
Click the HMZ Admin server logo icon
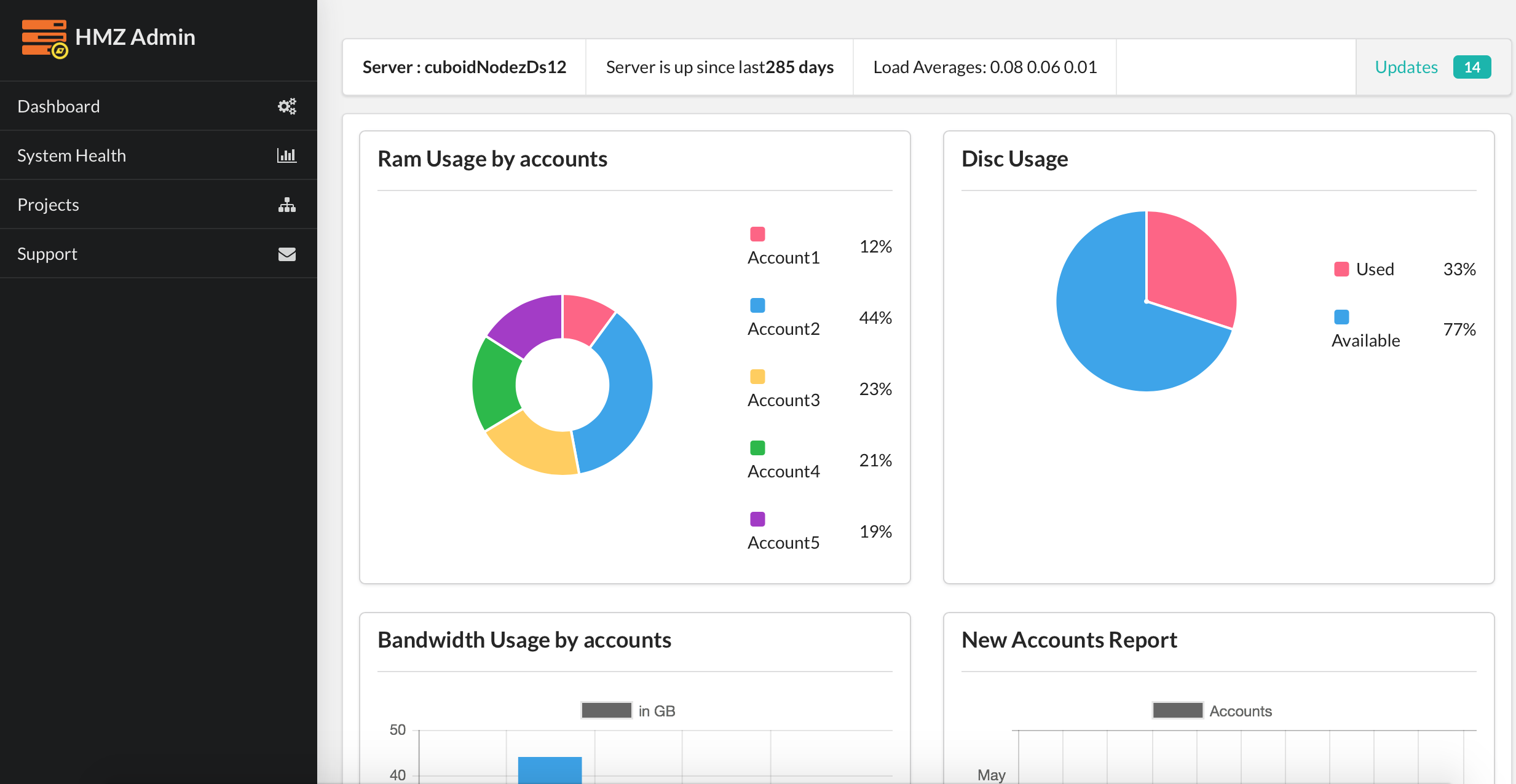[x=44, y=39]
